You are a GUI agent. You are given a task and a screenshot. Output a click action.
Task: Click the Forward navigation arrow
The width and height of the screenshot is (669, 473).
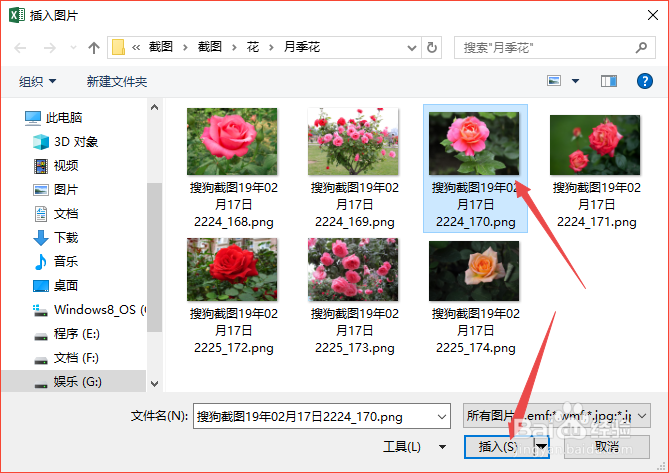pyautogui.click(x=50, y=47)
